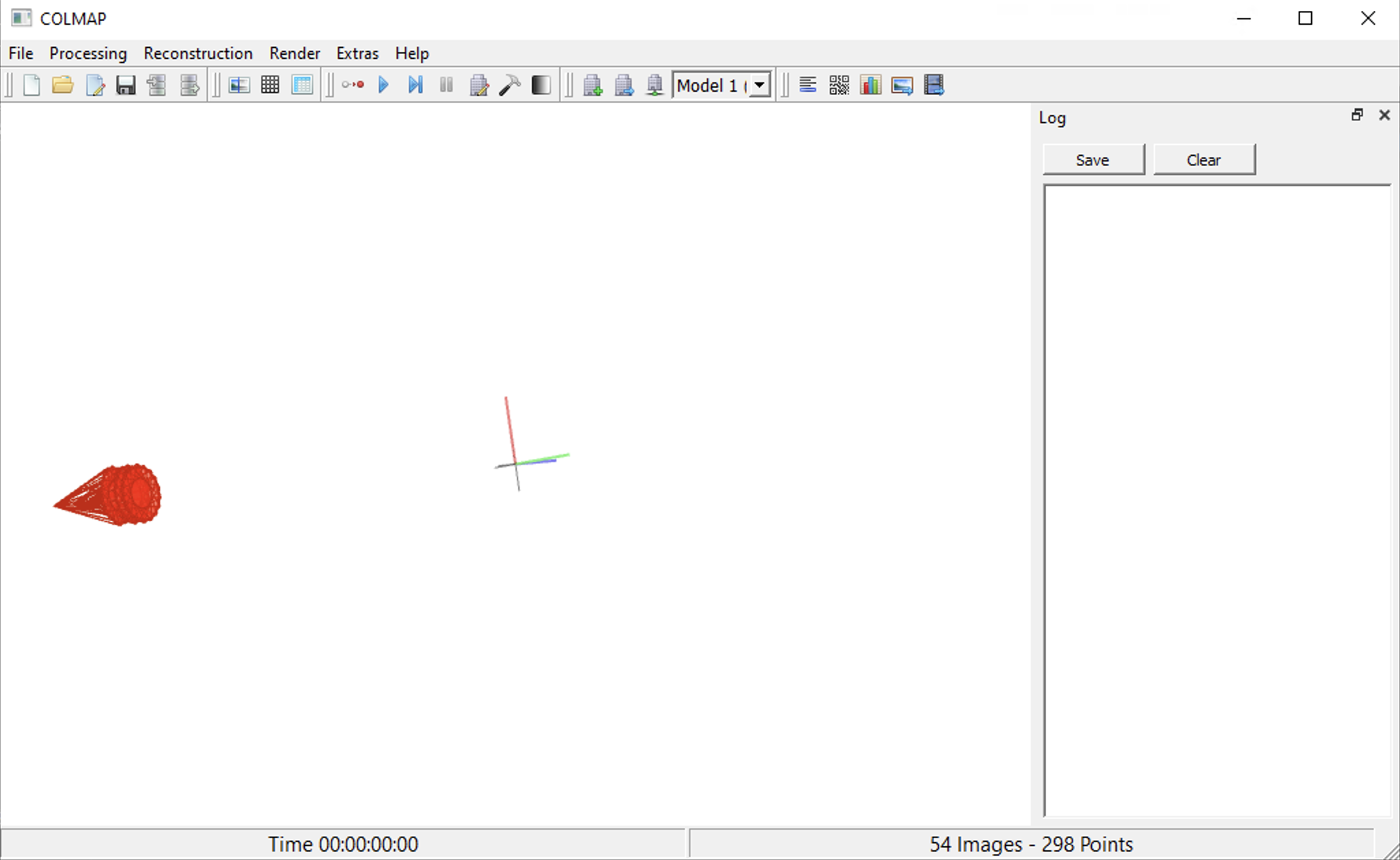Open the feature extraction tool
1400x860 pixels.
[239, 85]
